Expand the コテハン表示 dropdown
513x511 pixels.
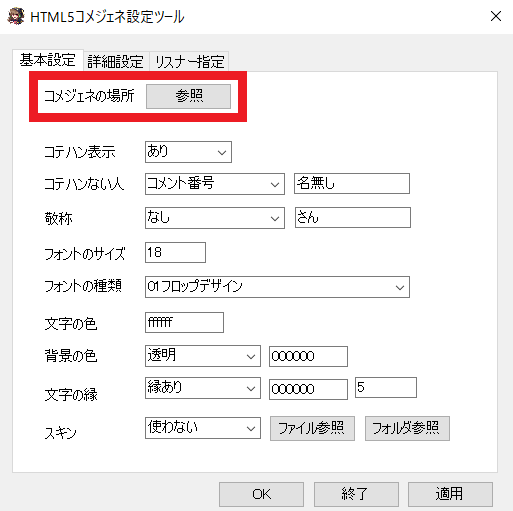(188, 152)
